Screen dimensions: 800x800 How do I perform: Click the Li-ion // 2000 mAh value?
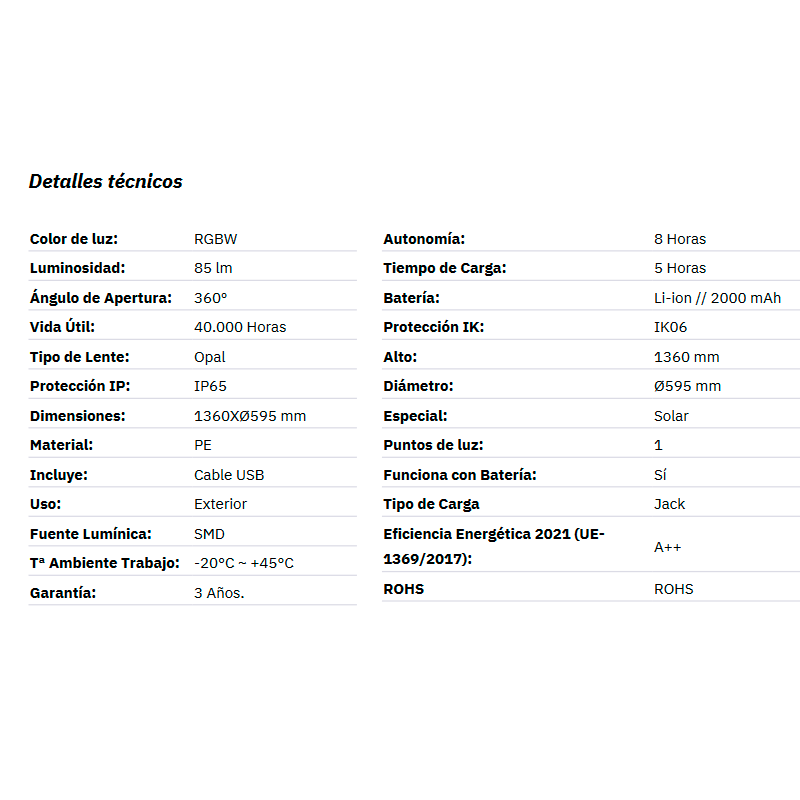click(x=717, y=298)
